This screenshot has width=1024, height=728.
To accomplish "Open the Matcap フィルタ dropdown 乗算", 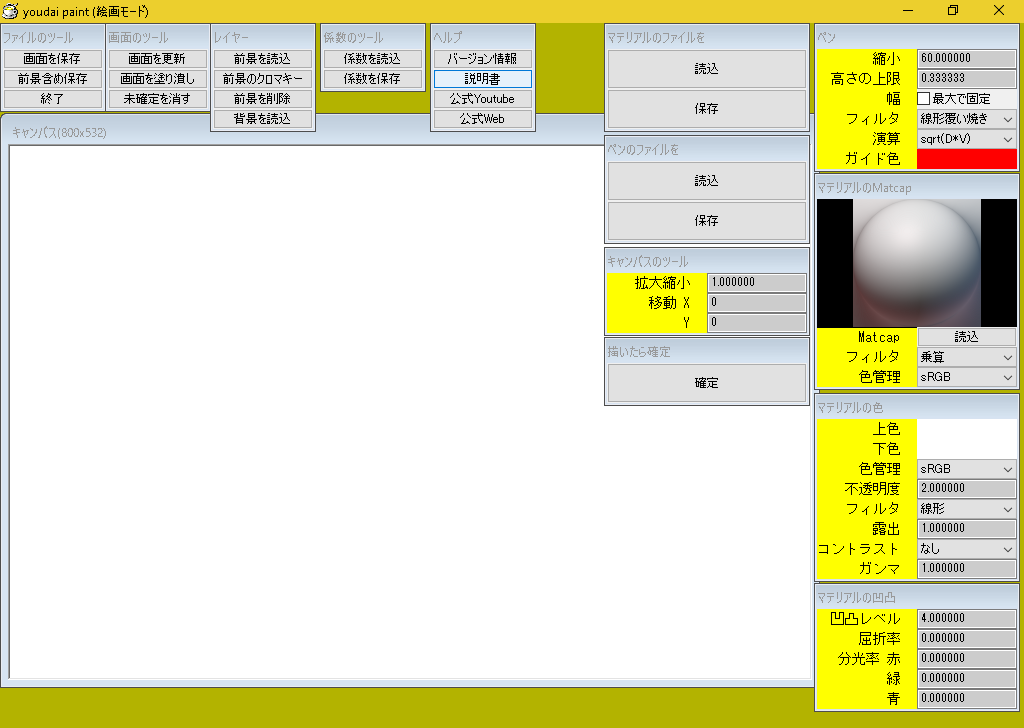I will click(966, 357).
